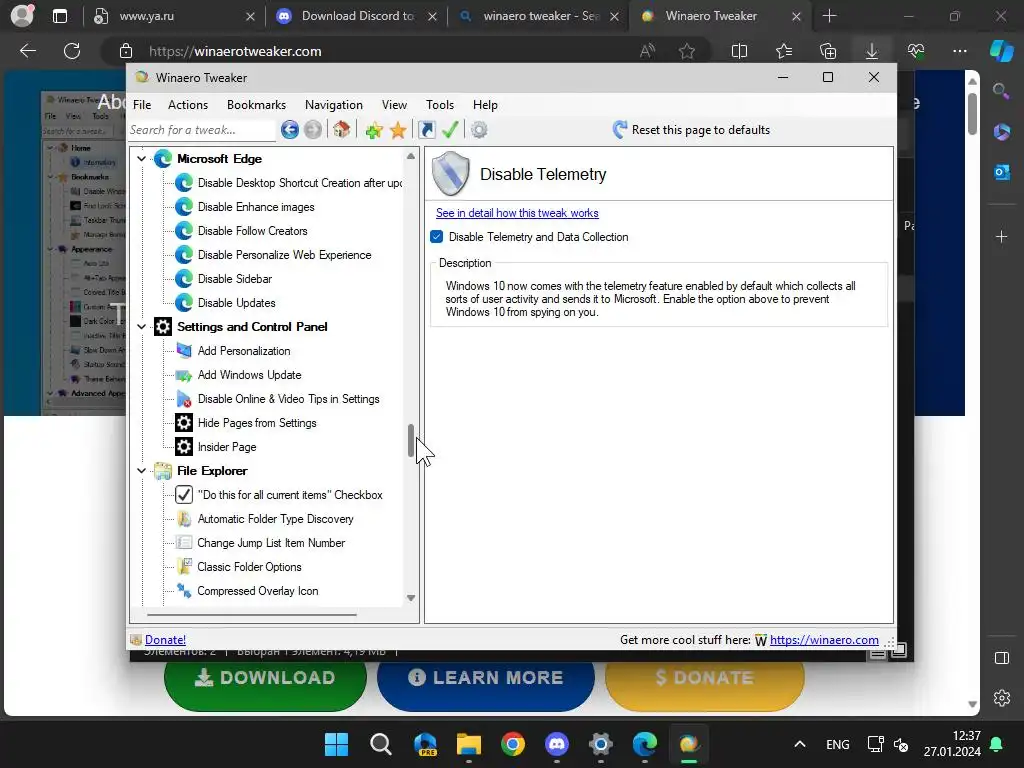Collapse the Microsoft Edge tree category
Screen dimensions: 1024x768
pos(142,159)
